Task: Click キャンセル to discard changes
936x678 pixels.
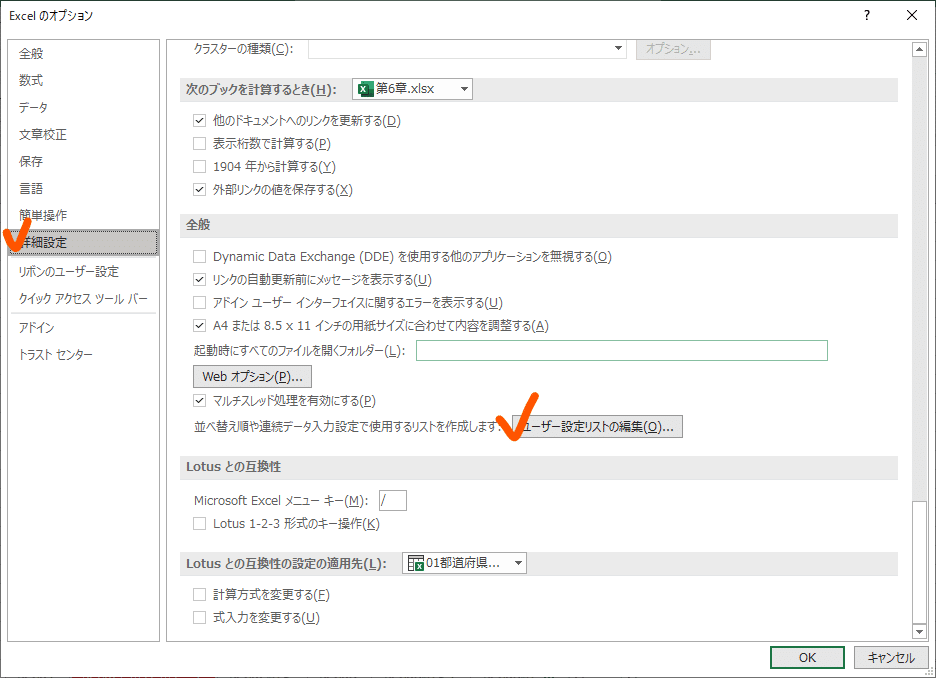Action: tap(891, 658)
